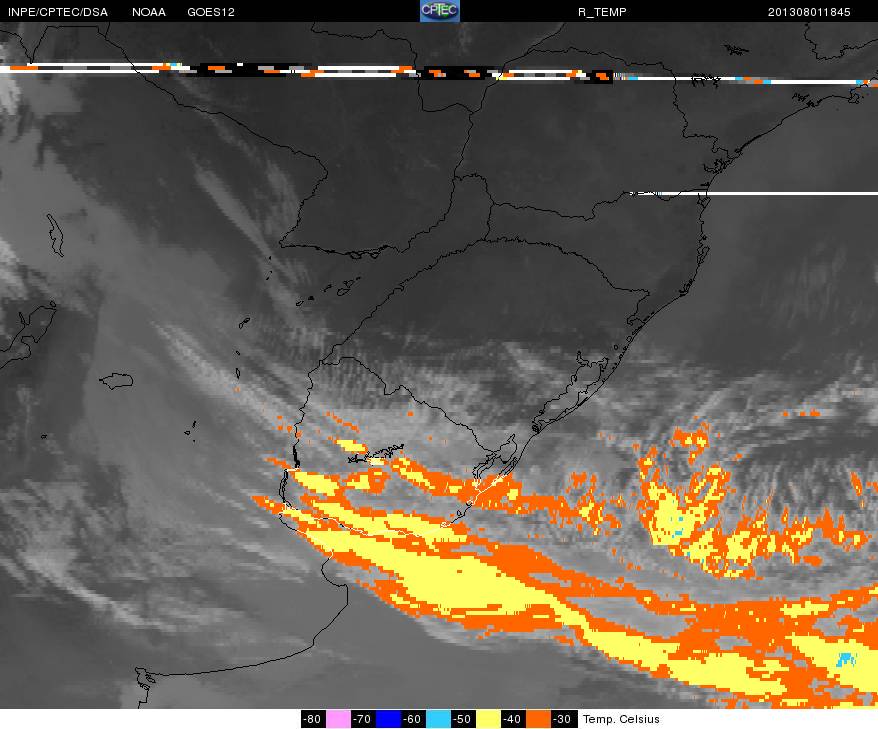Select the timestamp 201308011845
This screenshot has width=878, height=729.
coord(809,12)
